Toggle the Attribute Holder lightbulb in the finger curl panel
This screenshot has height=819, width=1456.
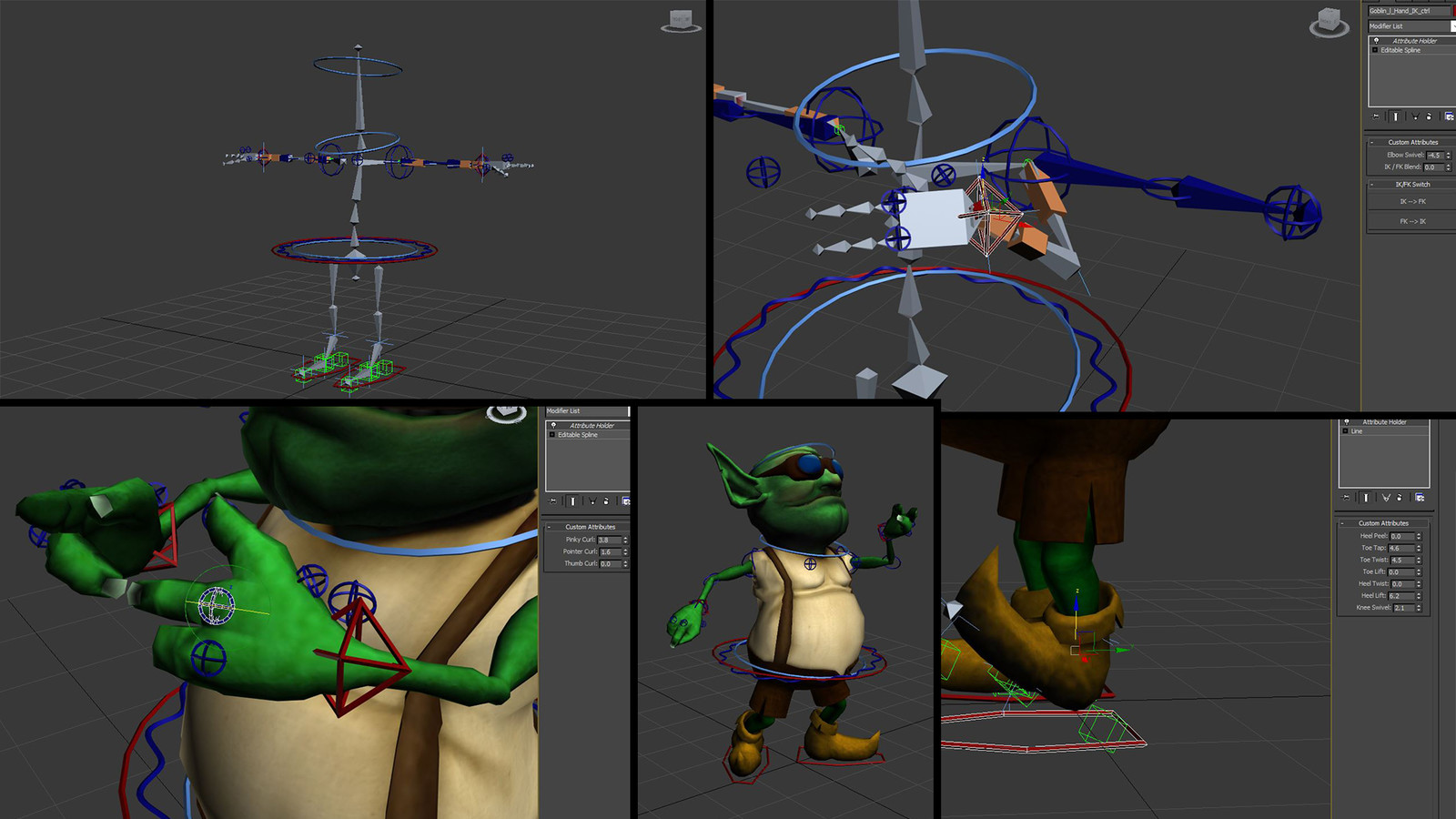(x=553, y=425)
